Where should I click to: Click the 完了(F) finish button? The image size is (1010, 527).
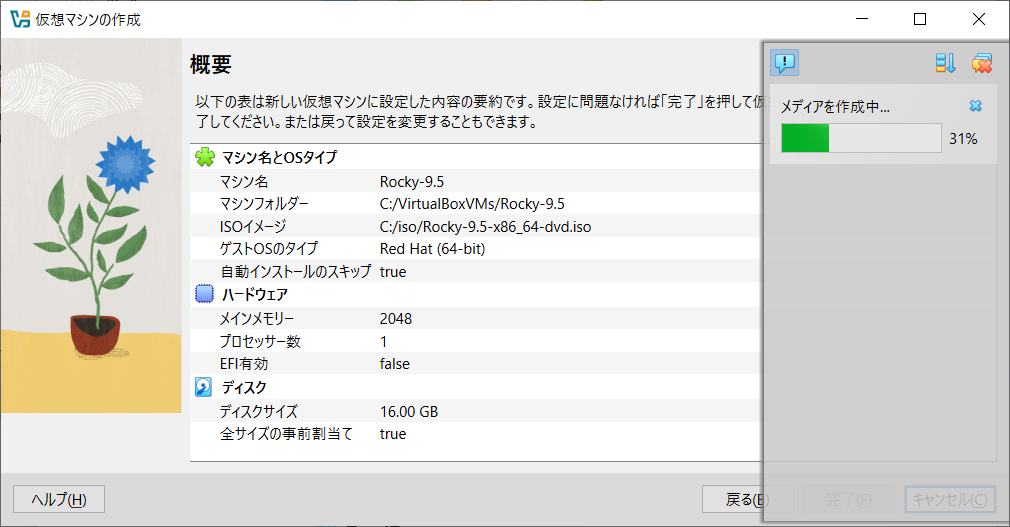coord(849,499)
